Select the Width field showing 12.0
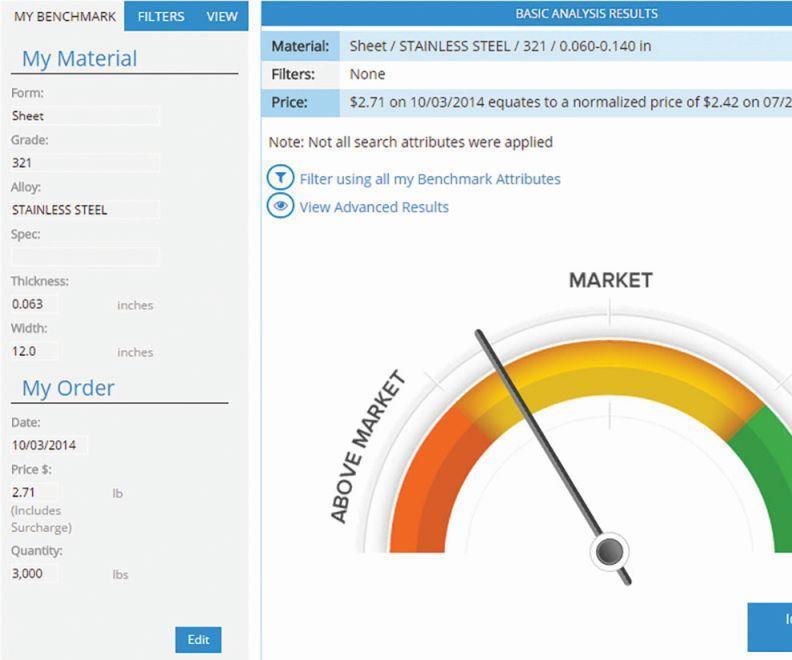Viewport: 792px width, 660px height. tap(35, 351)
